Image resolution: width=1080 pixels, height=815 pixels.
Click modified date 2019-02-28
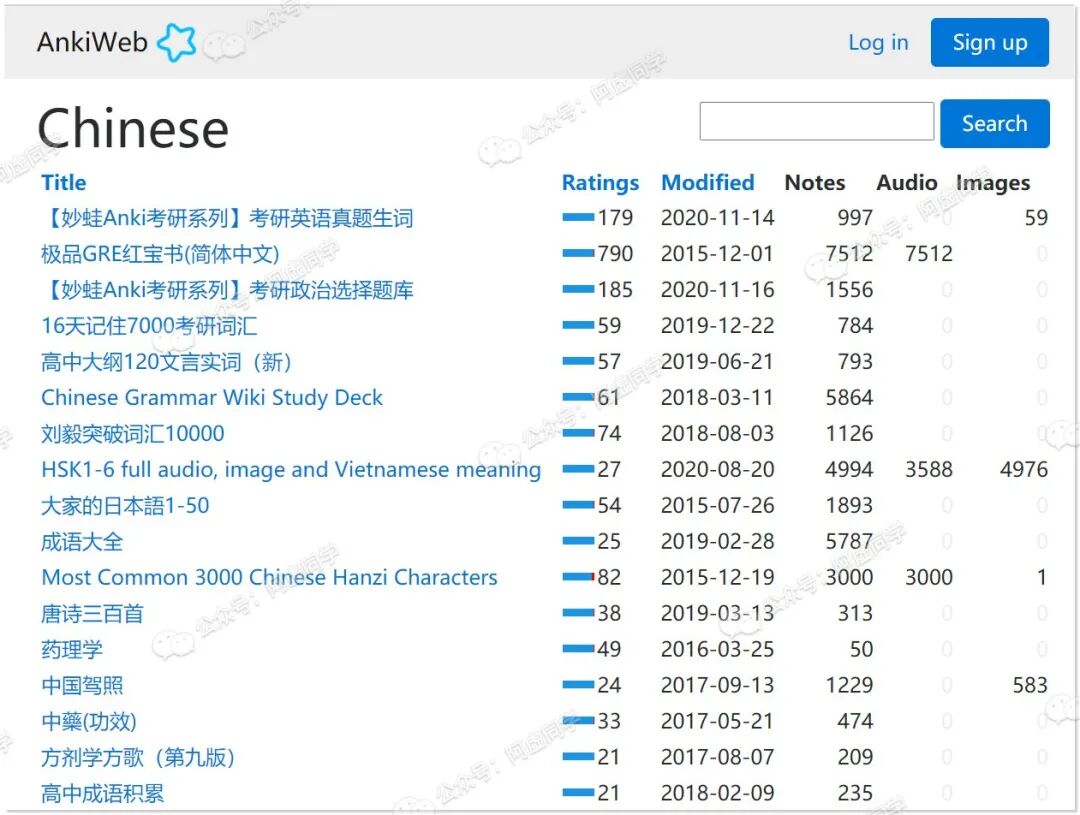[x=717, y=541]
